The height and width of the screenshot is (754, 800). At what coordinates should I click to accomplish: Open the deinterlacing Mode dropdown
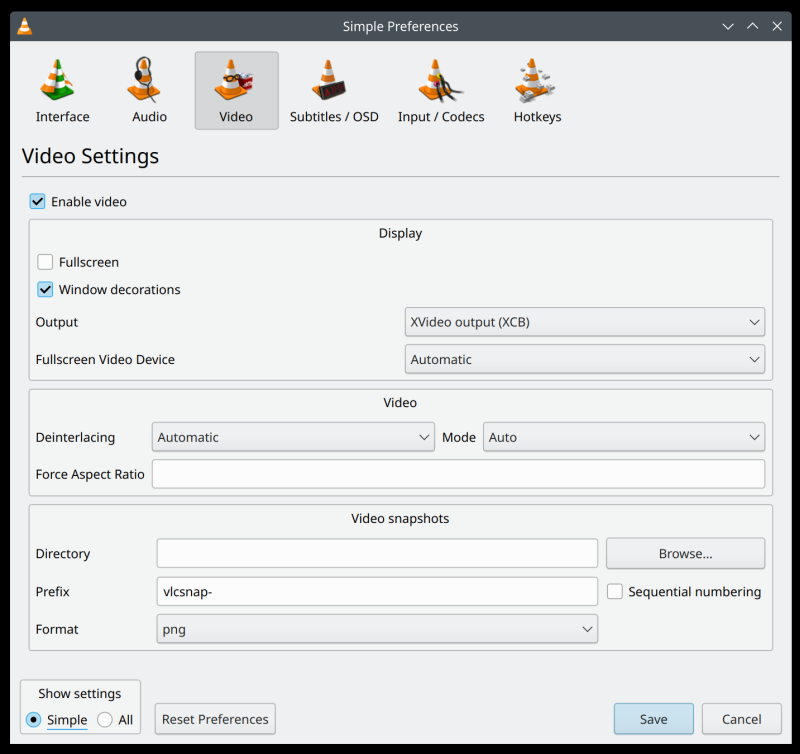point(624,437)
